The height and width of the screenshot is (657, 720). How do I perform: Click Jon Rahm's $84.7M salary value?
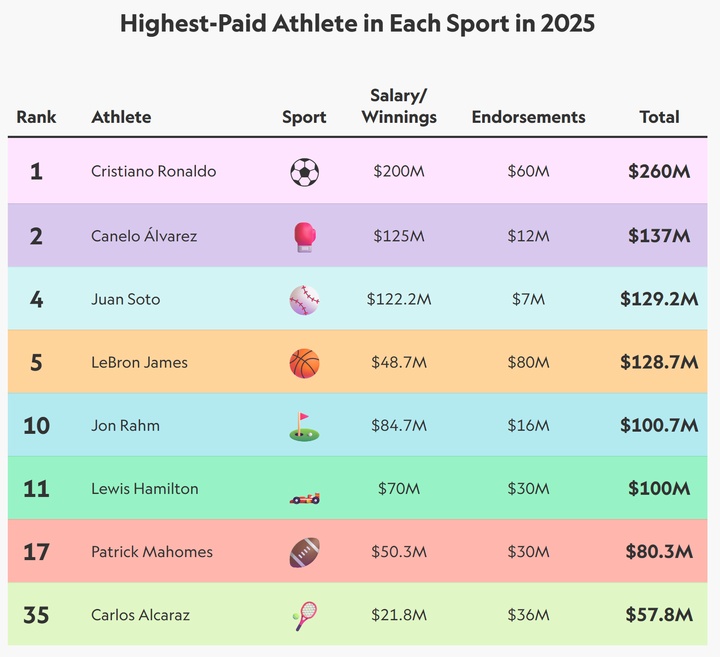399,426
